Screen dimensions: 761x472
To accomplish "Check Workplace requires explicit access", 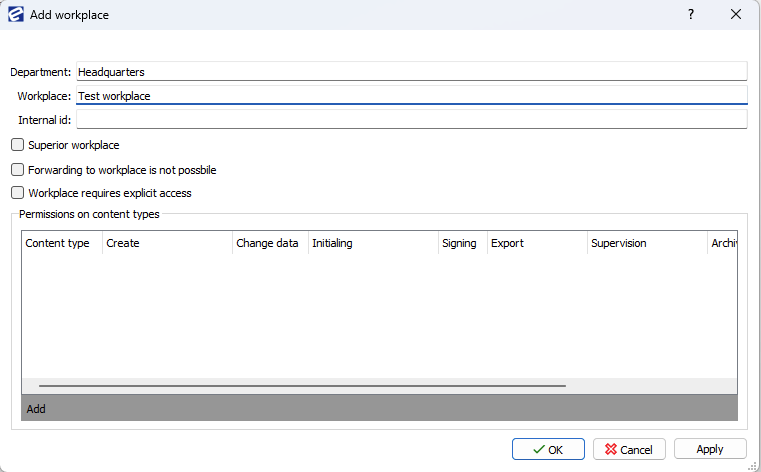I will pyautogui.click(x=18, y=193).
